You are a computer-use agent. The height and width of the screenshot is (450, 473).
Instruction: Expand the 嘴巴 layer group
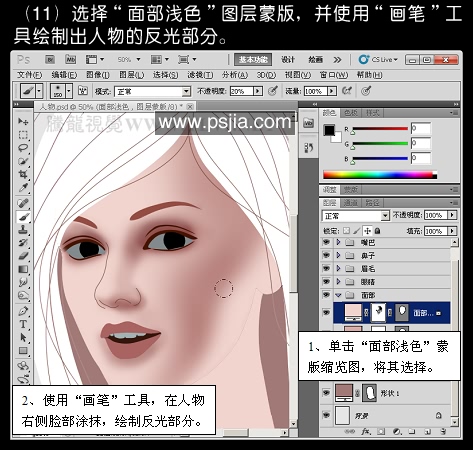click(x=338, y=242)
